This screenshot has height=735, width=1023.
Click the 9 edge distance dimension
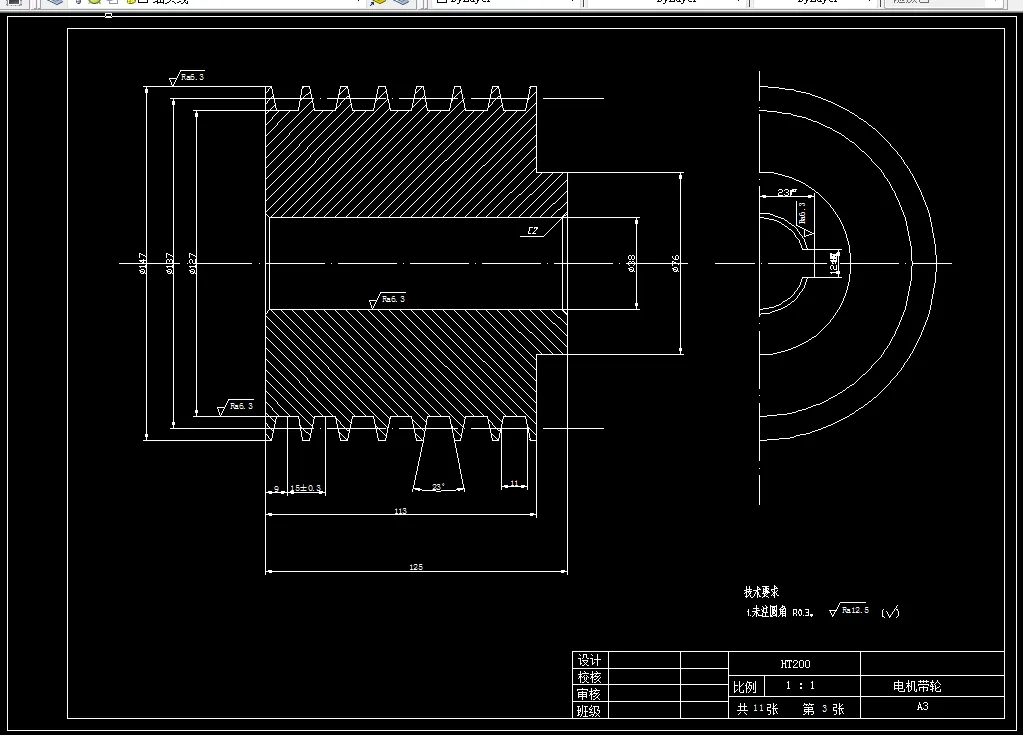coord(276,488)
